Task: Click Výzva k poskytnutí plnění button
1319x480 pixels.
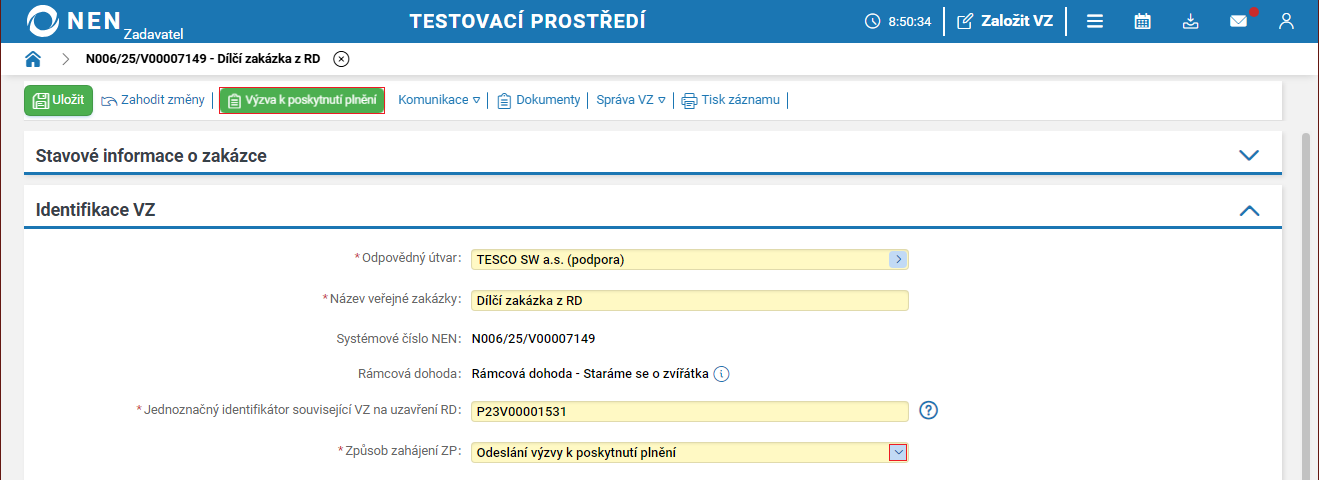Action: point(302,100)
